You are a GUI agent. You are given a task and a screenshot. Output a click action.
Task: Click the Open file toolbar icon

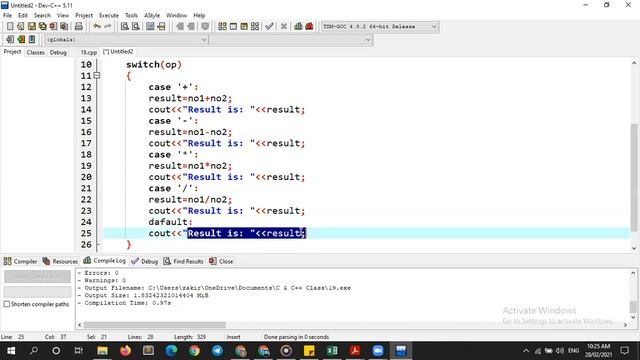coord(21,27)
